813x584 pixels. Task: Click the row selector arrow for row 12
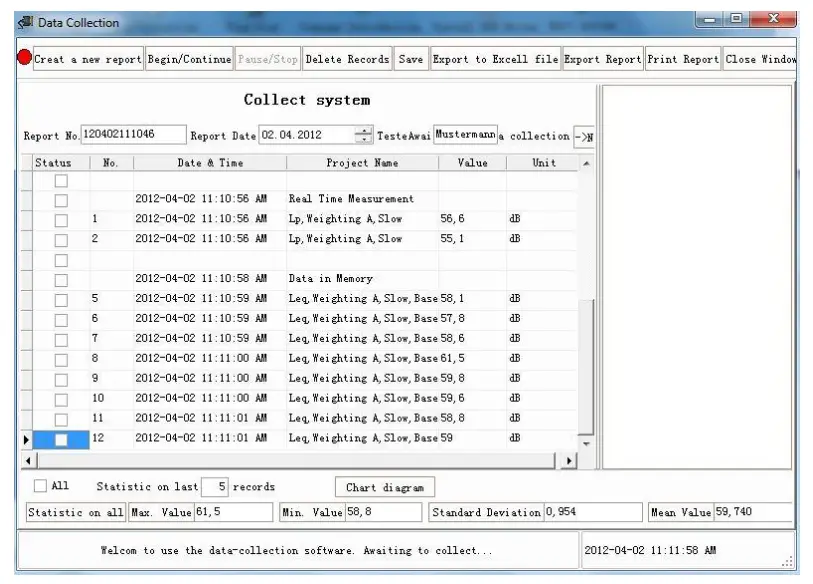(26, 440)
